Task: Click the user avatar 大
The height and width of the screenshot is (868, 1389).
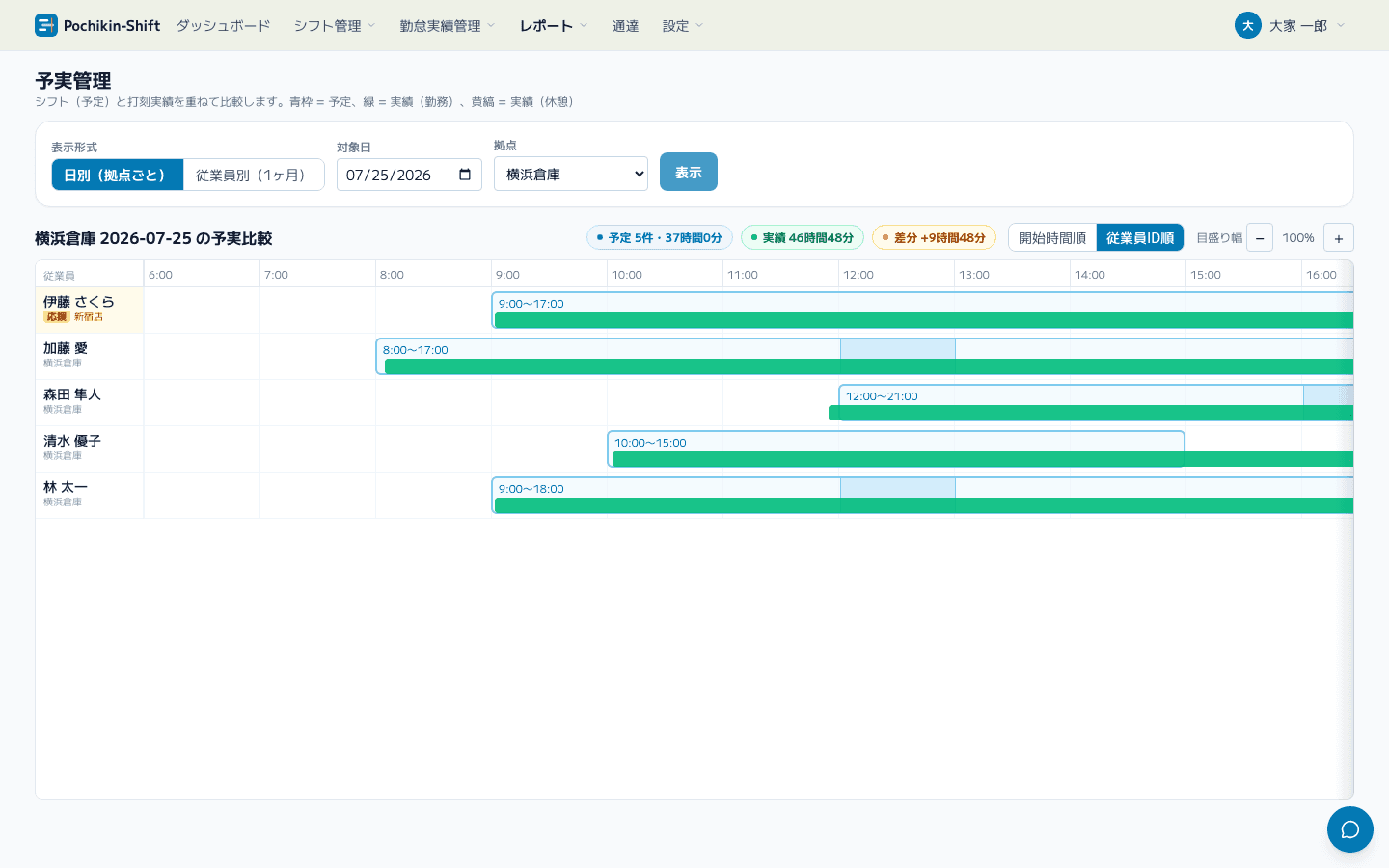Action: click(x=1247, y=25)
